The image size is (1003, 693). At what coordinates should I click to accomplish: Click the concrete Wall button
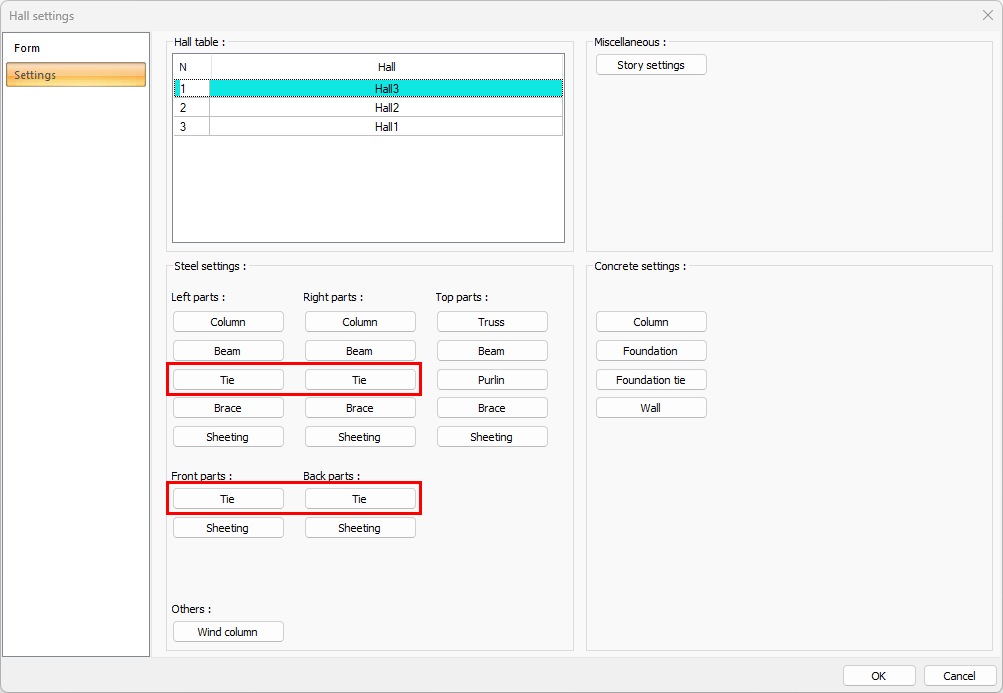coord(651,408)
